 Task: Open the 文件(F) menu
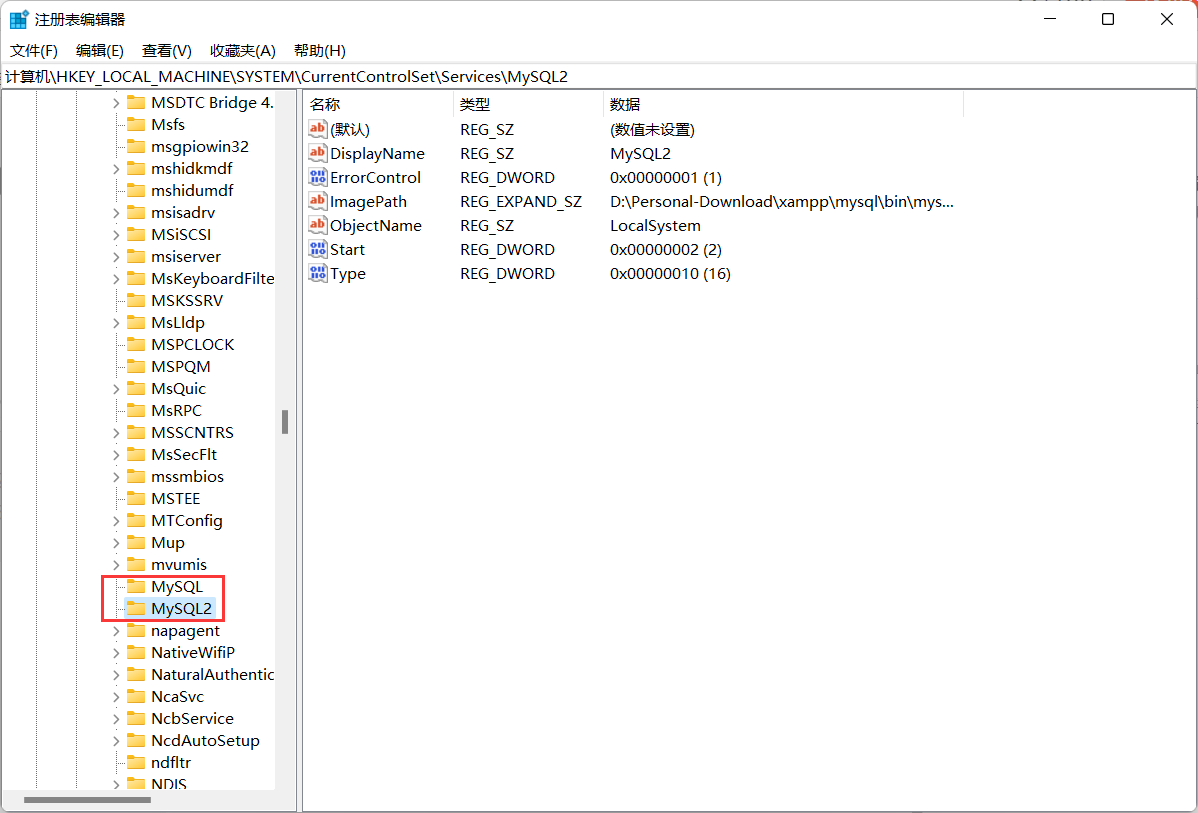click(34, 51)
